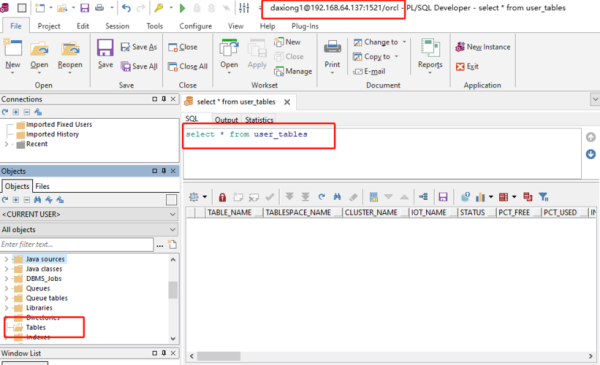Expand the Queues folder
Image resolution: width=600 pixels, height=365 pixels.
(x=6, y=288)
